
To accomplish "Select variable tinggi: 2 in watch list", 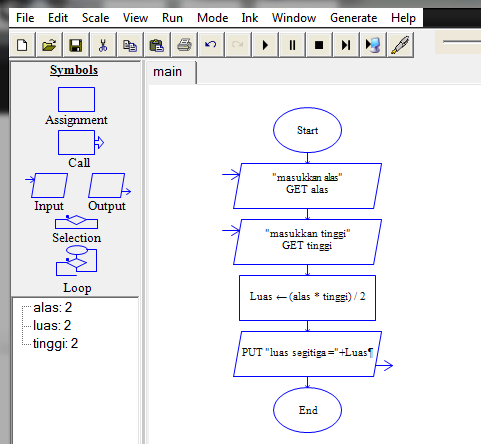I will pos(55,343).
